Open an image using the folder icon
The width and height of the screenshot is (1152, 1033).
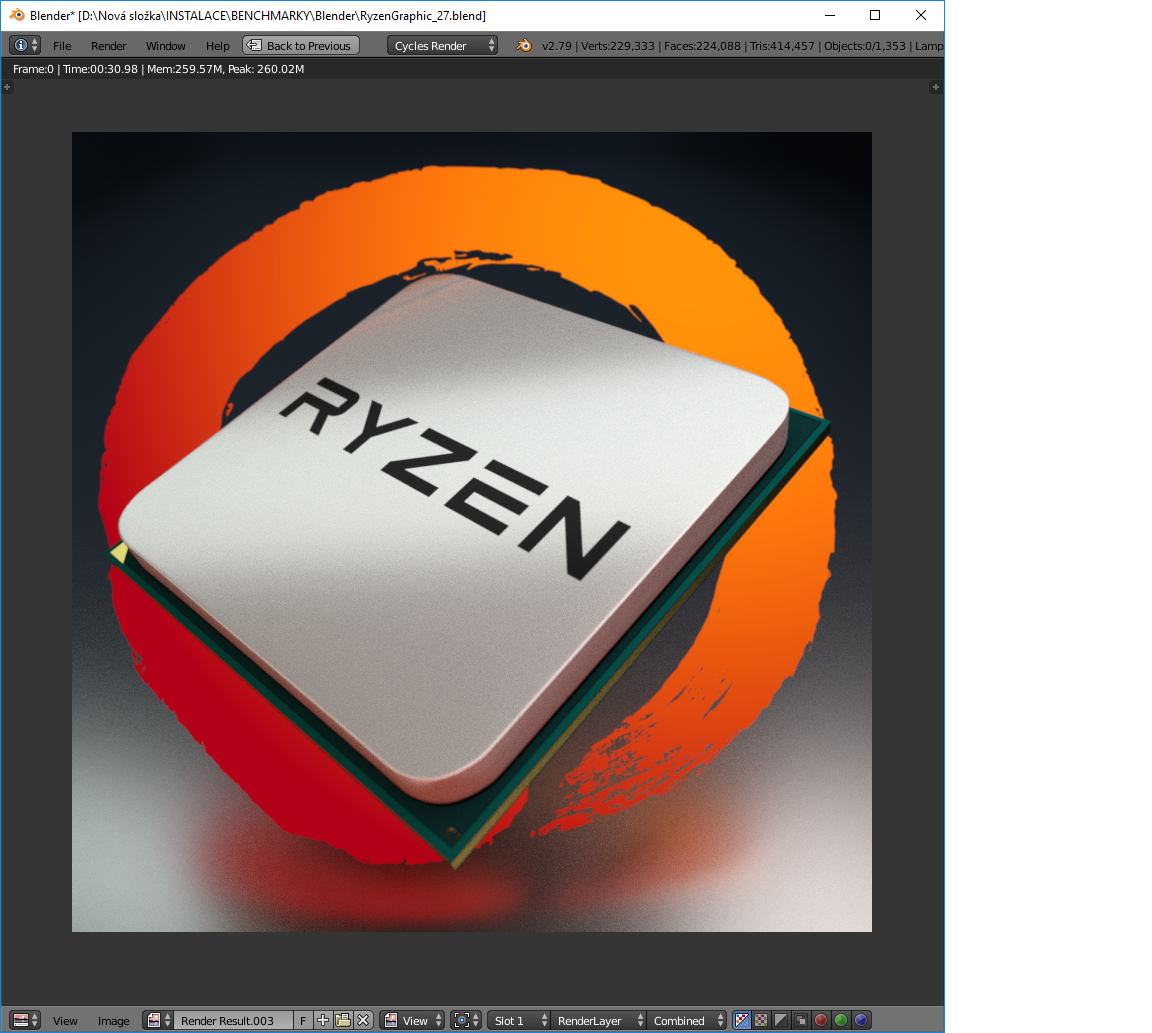click(x=343, y=1020)
